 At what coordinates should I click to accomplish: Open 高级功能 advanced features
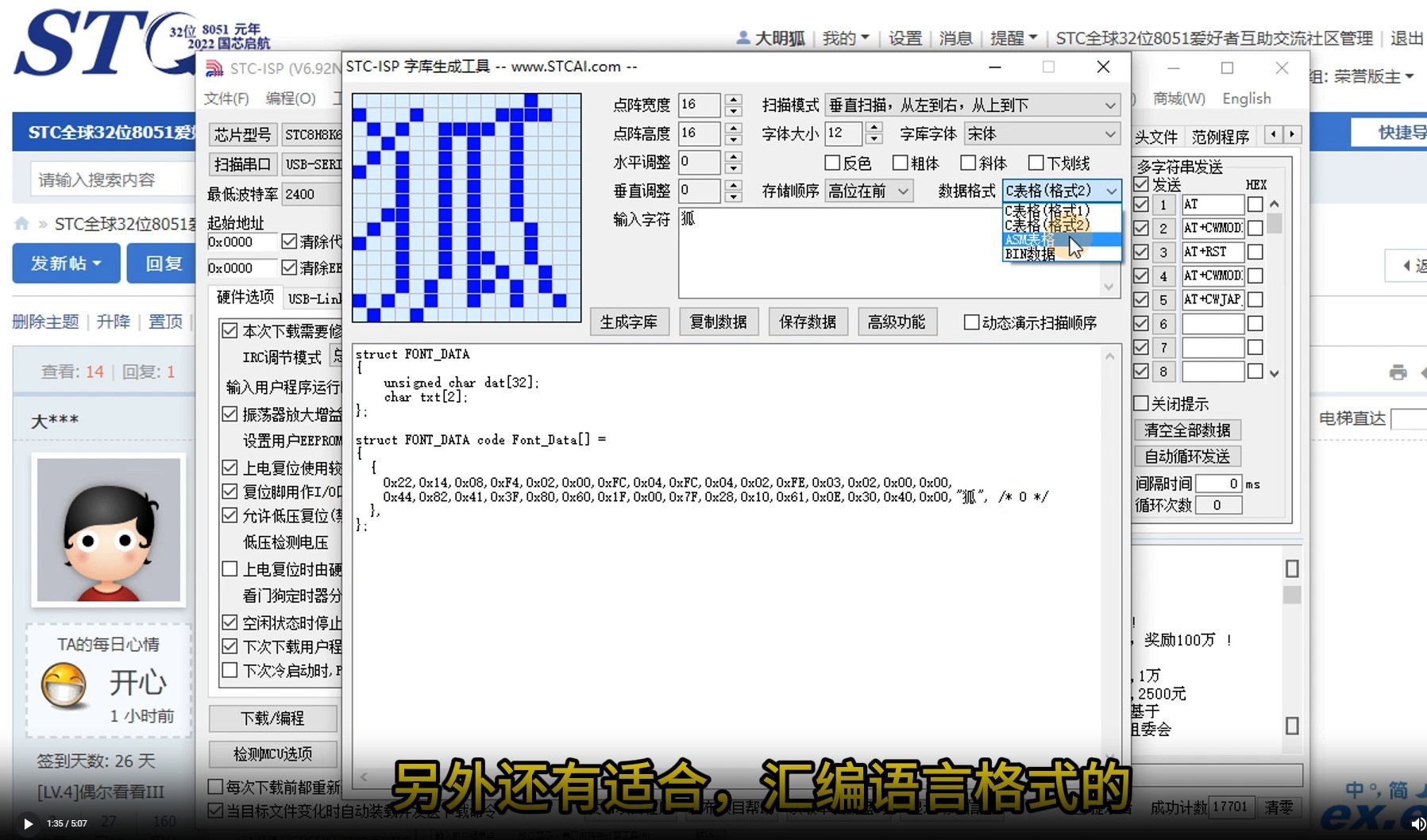[x=897, y=322]
